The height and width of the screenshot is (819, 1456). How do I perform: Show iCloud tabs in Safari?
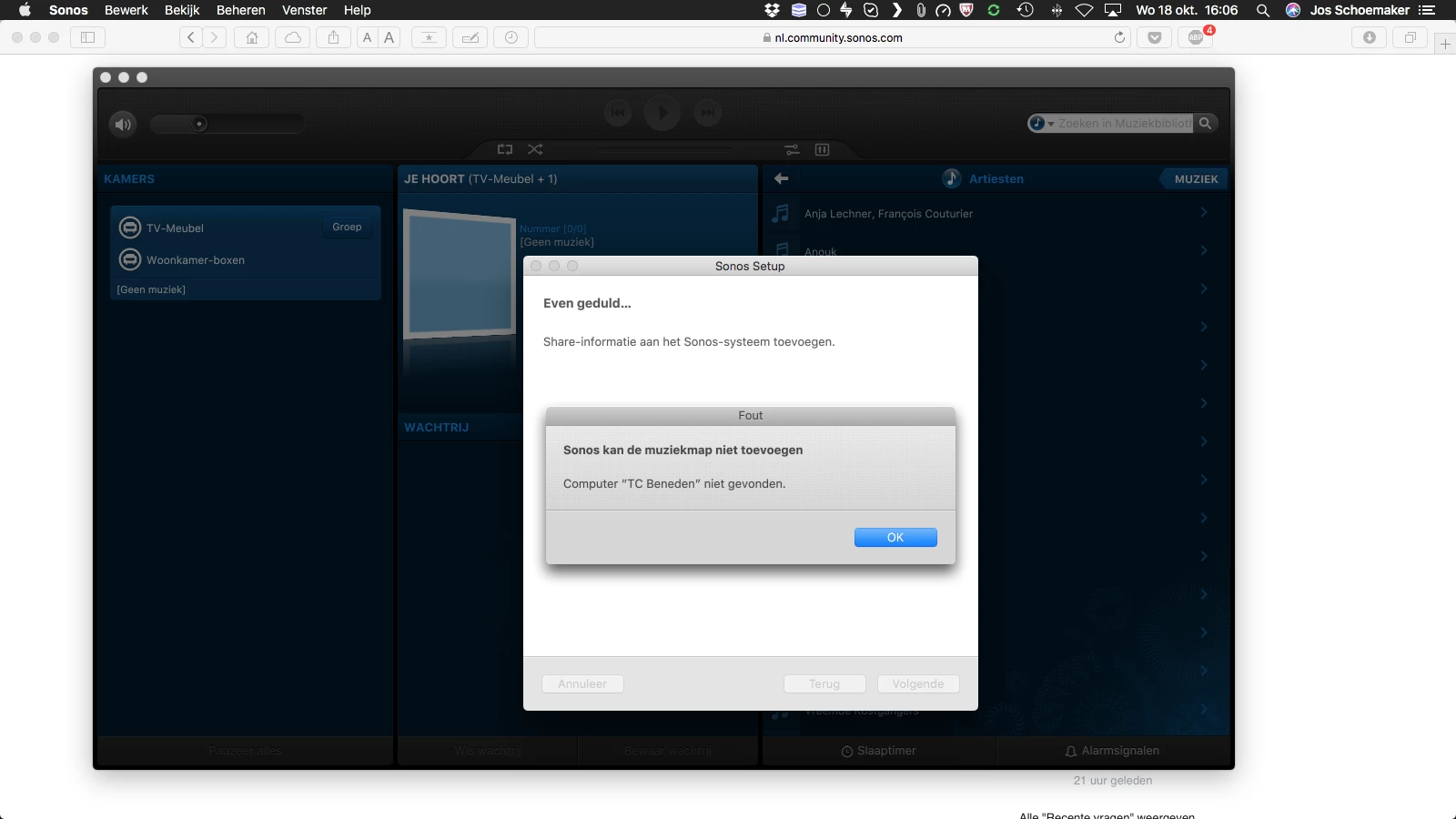tap(293, 37)
